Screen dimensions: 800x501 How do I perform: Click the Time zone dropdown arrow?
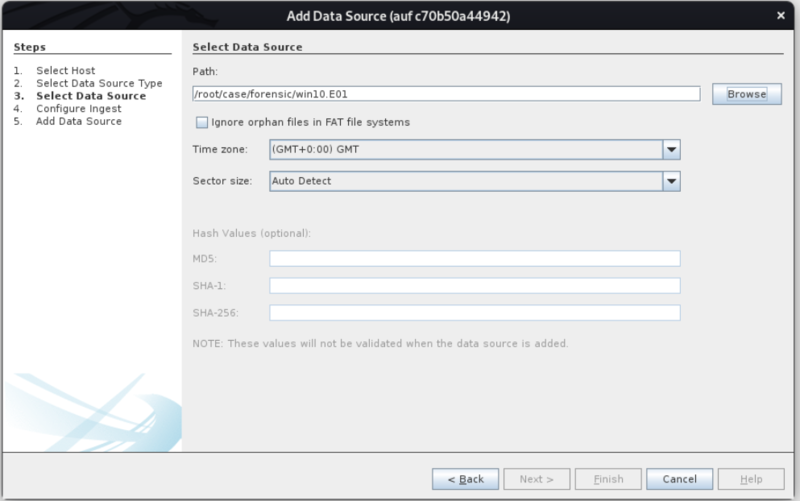[671, 149]
